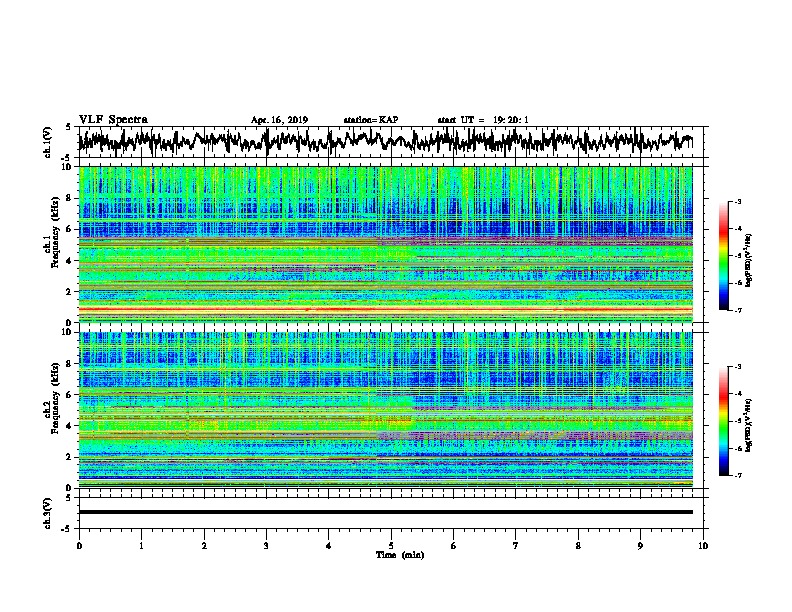Click time axis tick label "3"
Viewport: 792px width, 612px height.
coord(266,546)
